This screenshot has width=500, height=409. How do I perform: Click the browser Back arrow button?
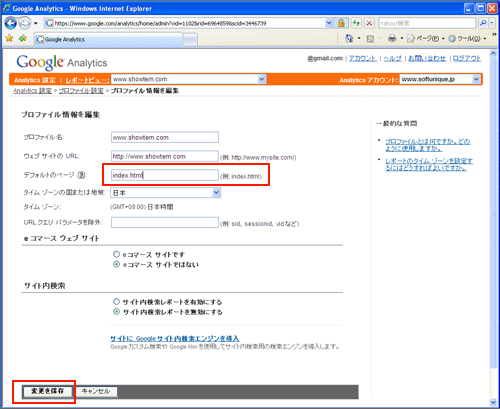[11, 23]
